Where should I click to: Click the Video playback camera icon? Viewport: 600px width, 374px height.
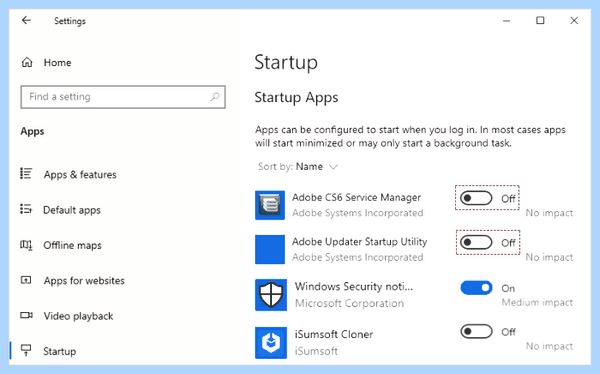tap(26, 315)
